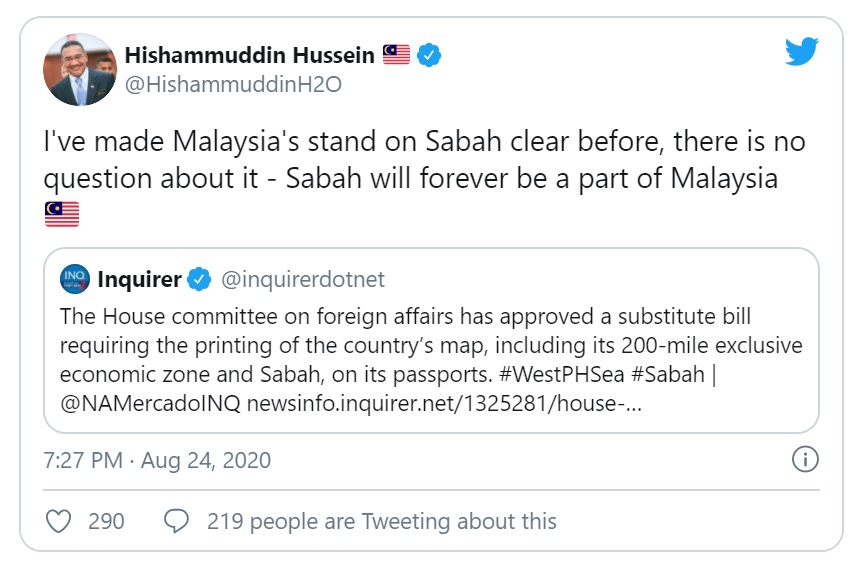
Task: Click the Twitter bird logo
Action: click(x=801, y=51)
